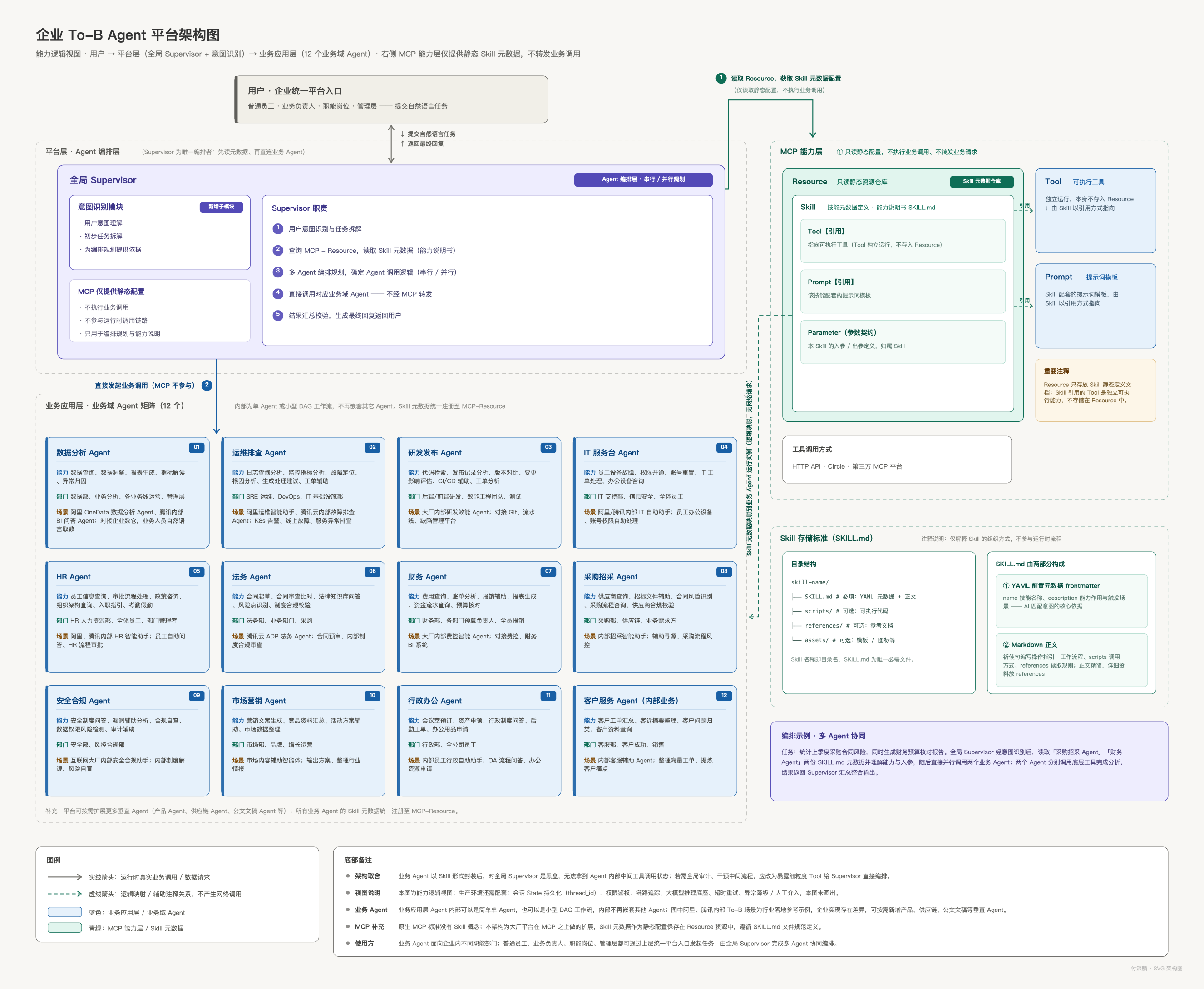This screenshot has height=989, width=1204.
Task: Click the 用户 · 企业统一平台入口 box title
Action: click(x=295, y=91)
